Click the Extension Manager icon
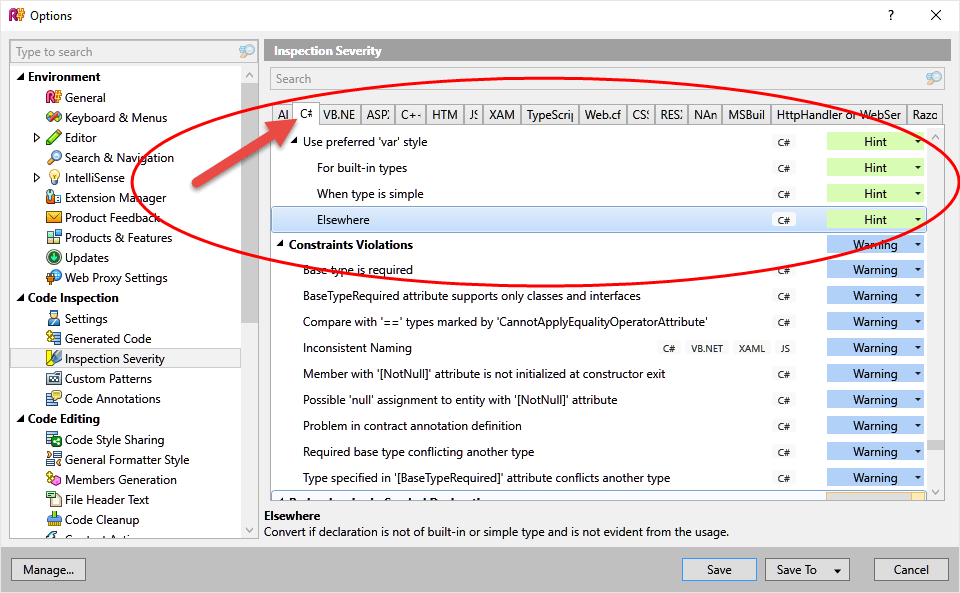Screen dimensions: 960x593 tap(54, 197)
